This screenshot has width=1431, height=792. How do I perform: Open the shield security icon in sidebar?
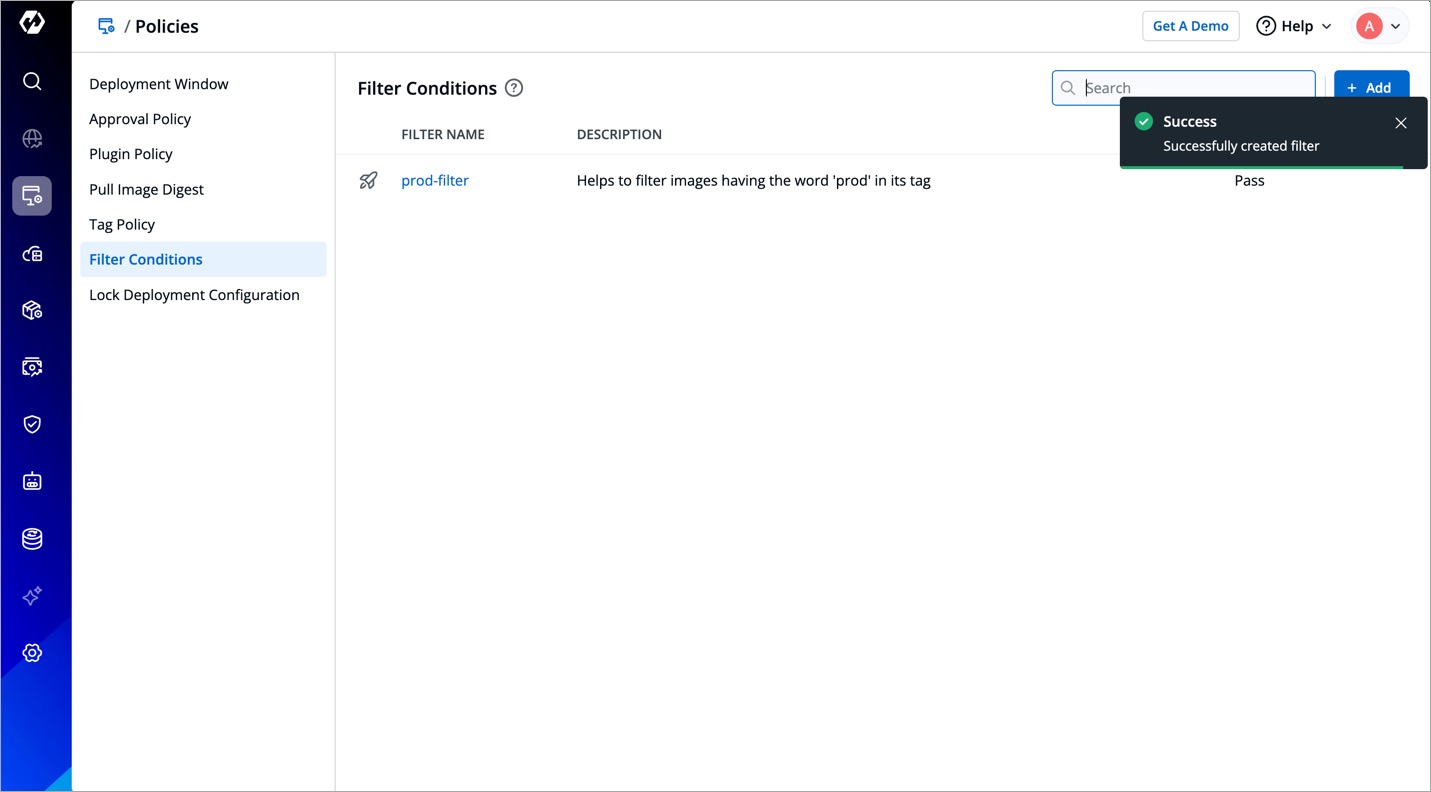pyautogui.click(x=32, y=424)
